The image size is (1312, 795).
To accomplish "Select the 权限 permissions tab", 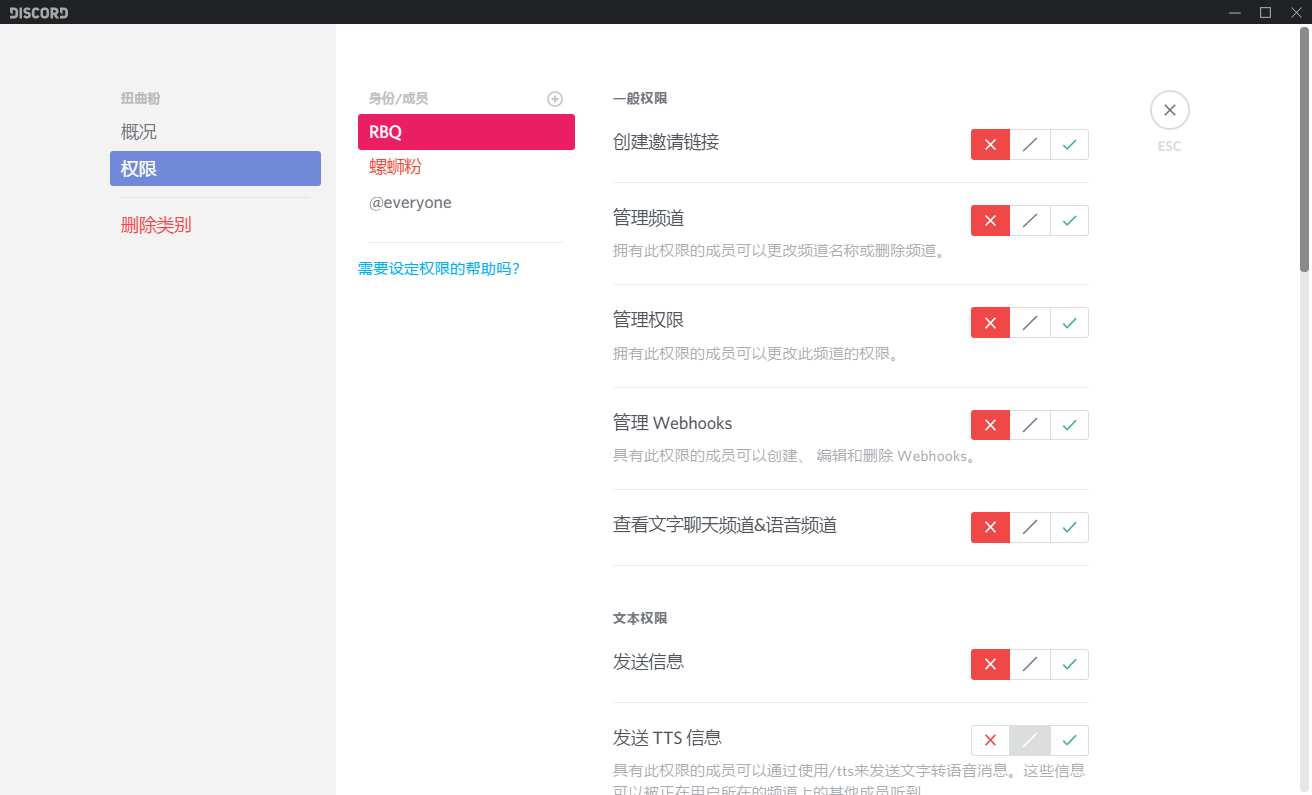I will coord(215,169).
